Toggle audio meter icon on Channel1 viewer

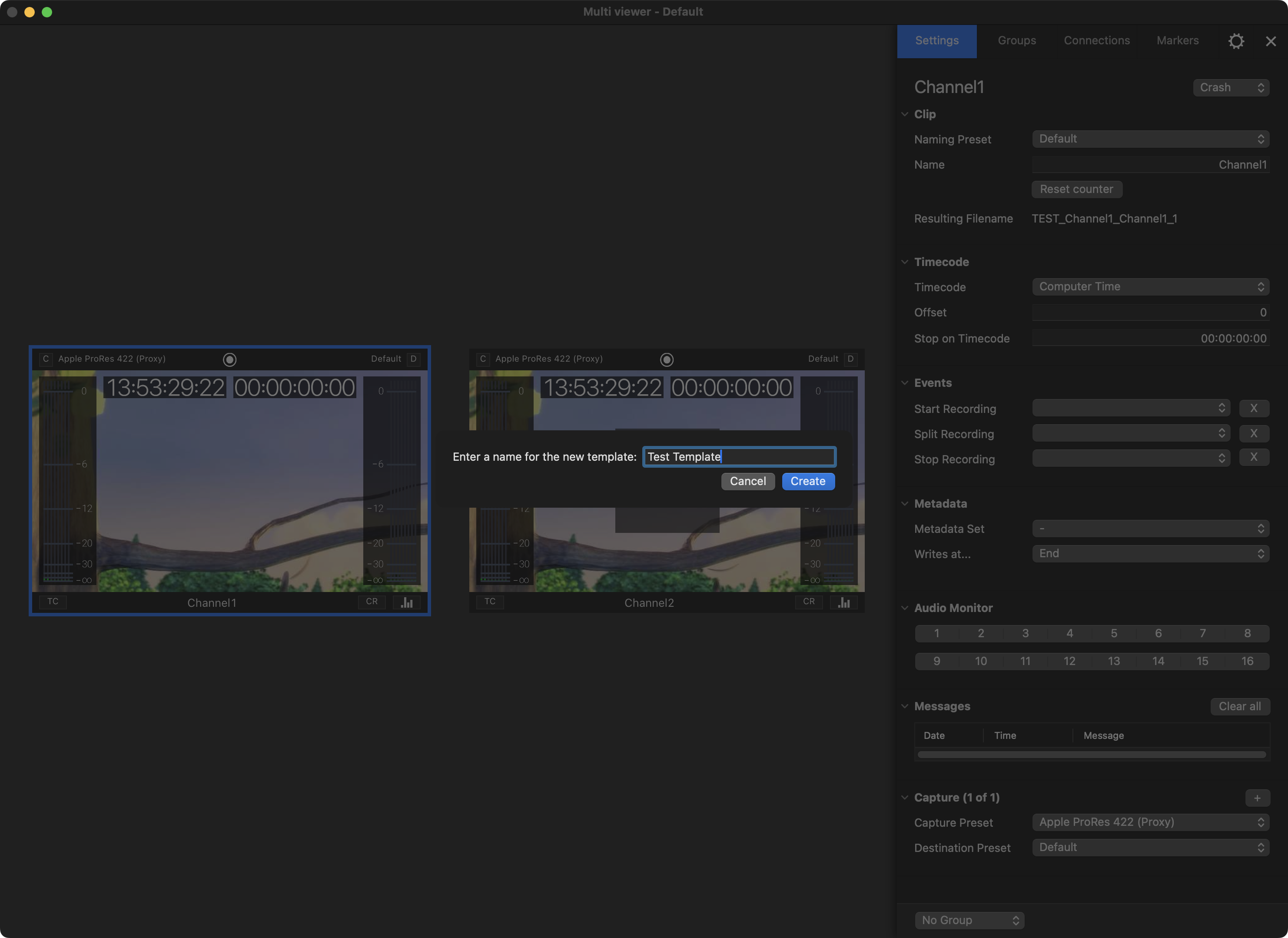pos(407,602)
